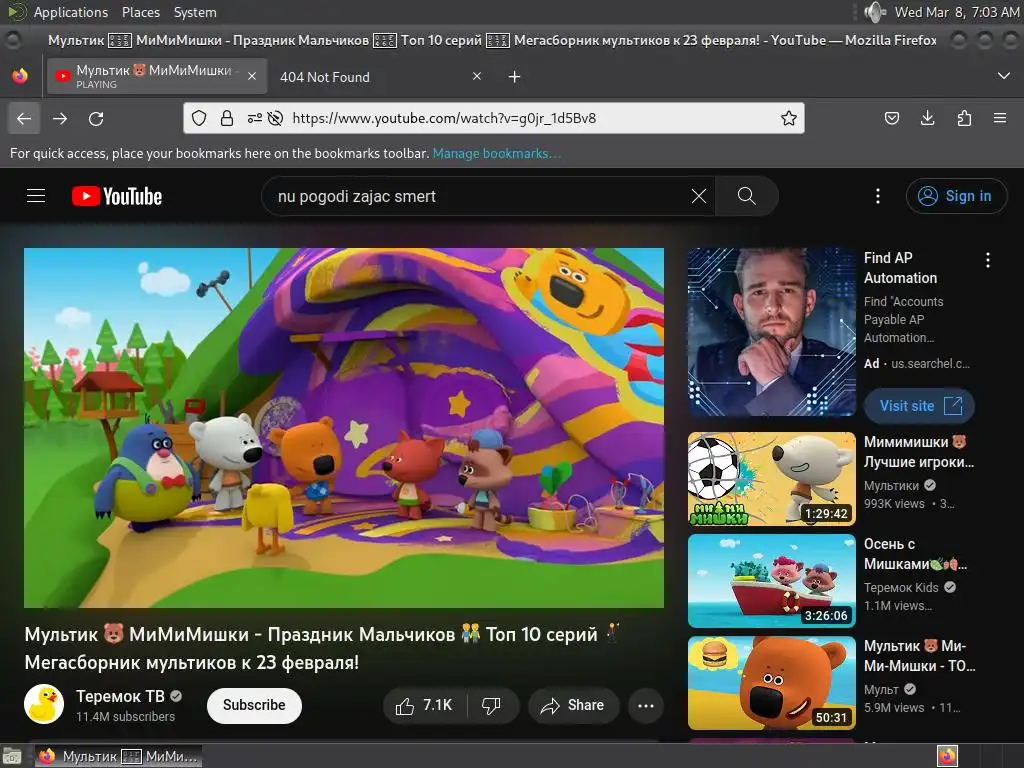Open YouTube settings three-dot menu
Viewport: 1024px width, 768px height.
click(878, 196)
